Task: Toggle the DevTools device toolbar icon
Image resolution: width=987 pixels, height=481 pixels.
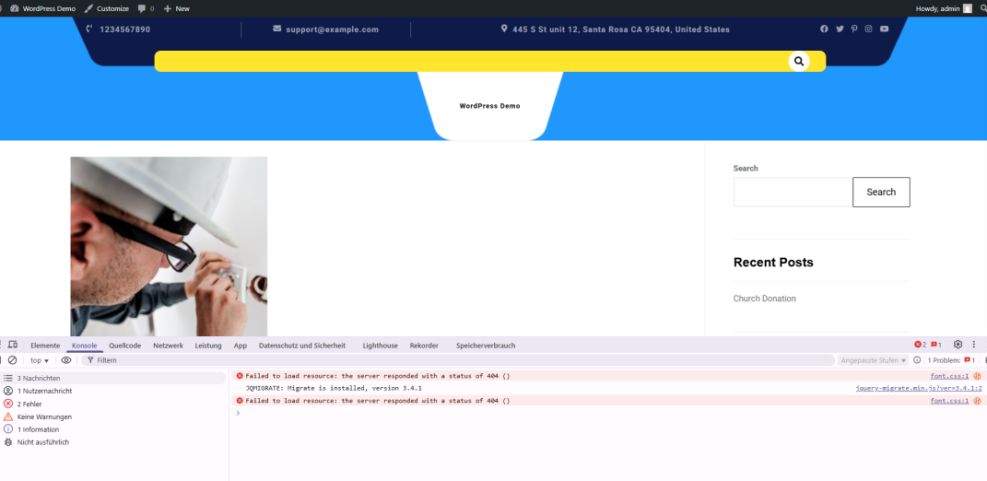Action: pyautogui.click(x=13, y=345)
